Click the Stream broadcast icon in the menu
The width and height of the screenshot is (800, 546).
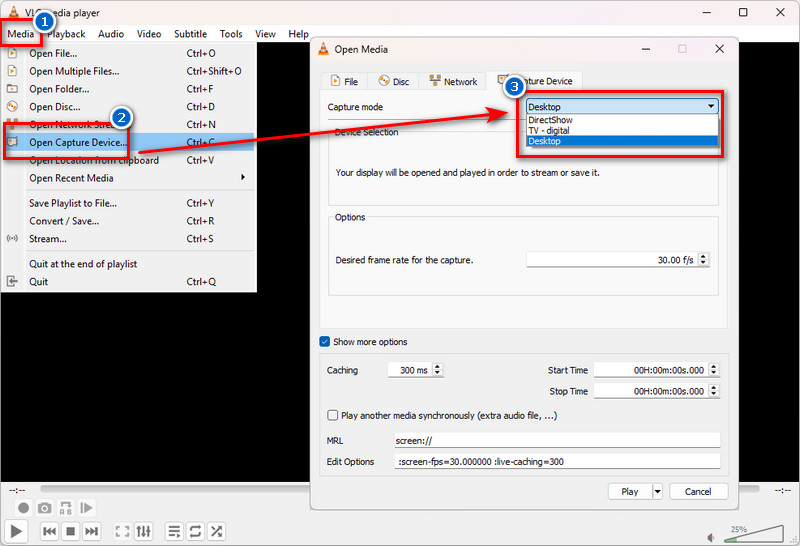[12, 238]
